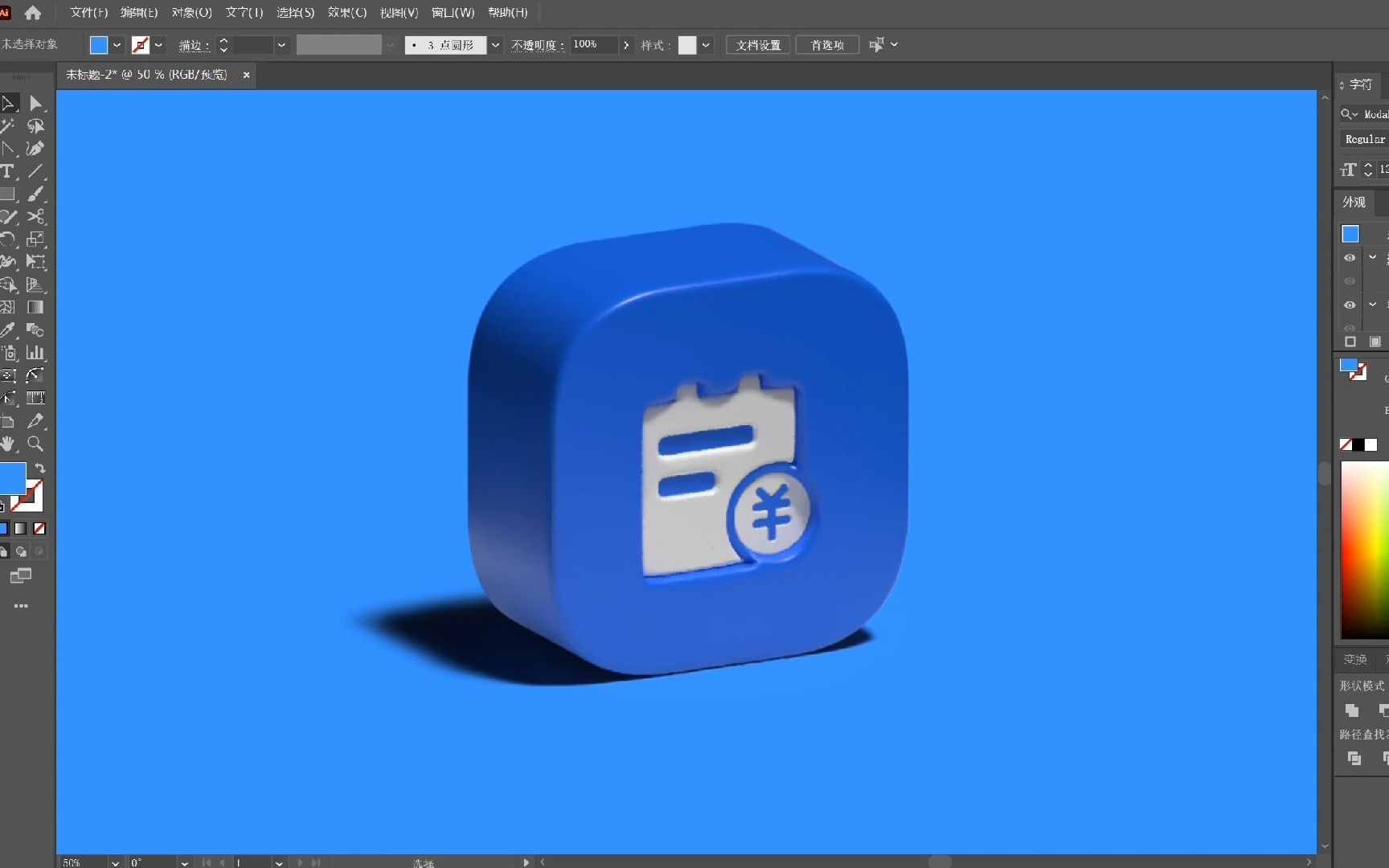This screenshot has height=868, width=1389.
Task: Pick a color from the spectrum ramp
Action: (x=1364, y=550)
